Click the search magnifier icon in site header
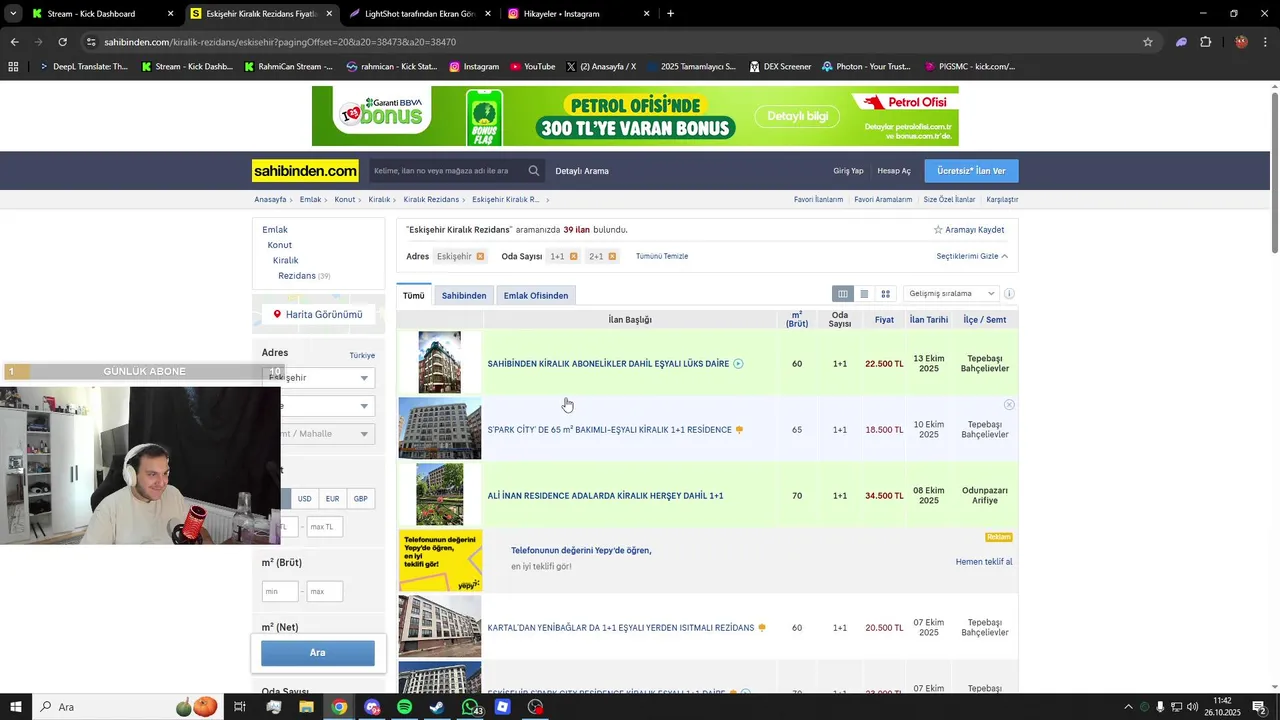The image size is (1280, 720). (534, 171)
